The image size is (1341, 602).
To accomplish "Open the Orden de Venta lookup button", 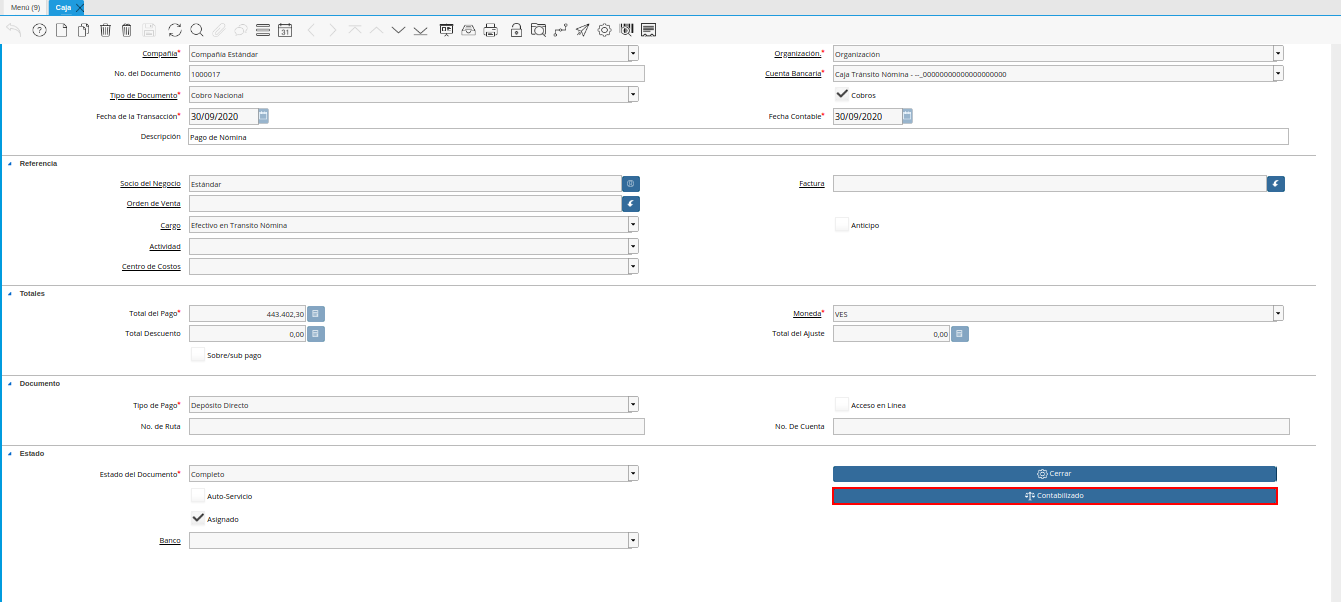I will coord(630,203).
